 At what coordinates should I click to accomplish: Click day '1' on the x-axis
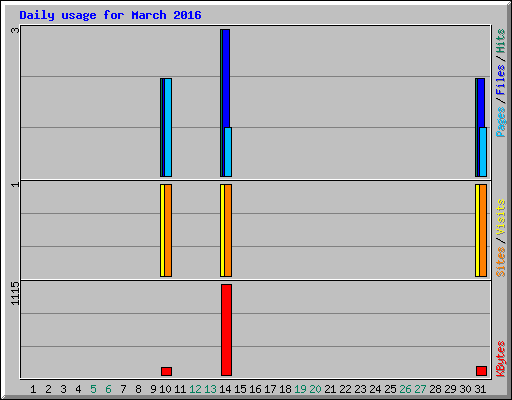click(x=33, y=389)
